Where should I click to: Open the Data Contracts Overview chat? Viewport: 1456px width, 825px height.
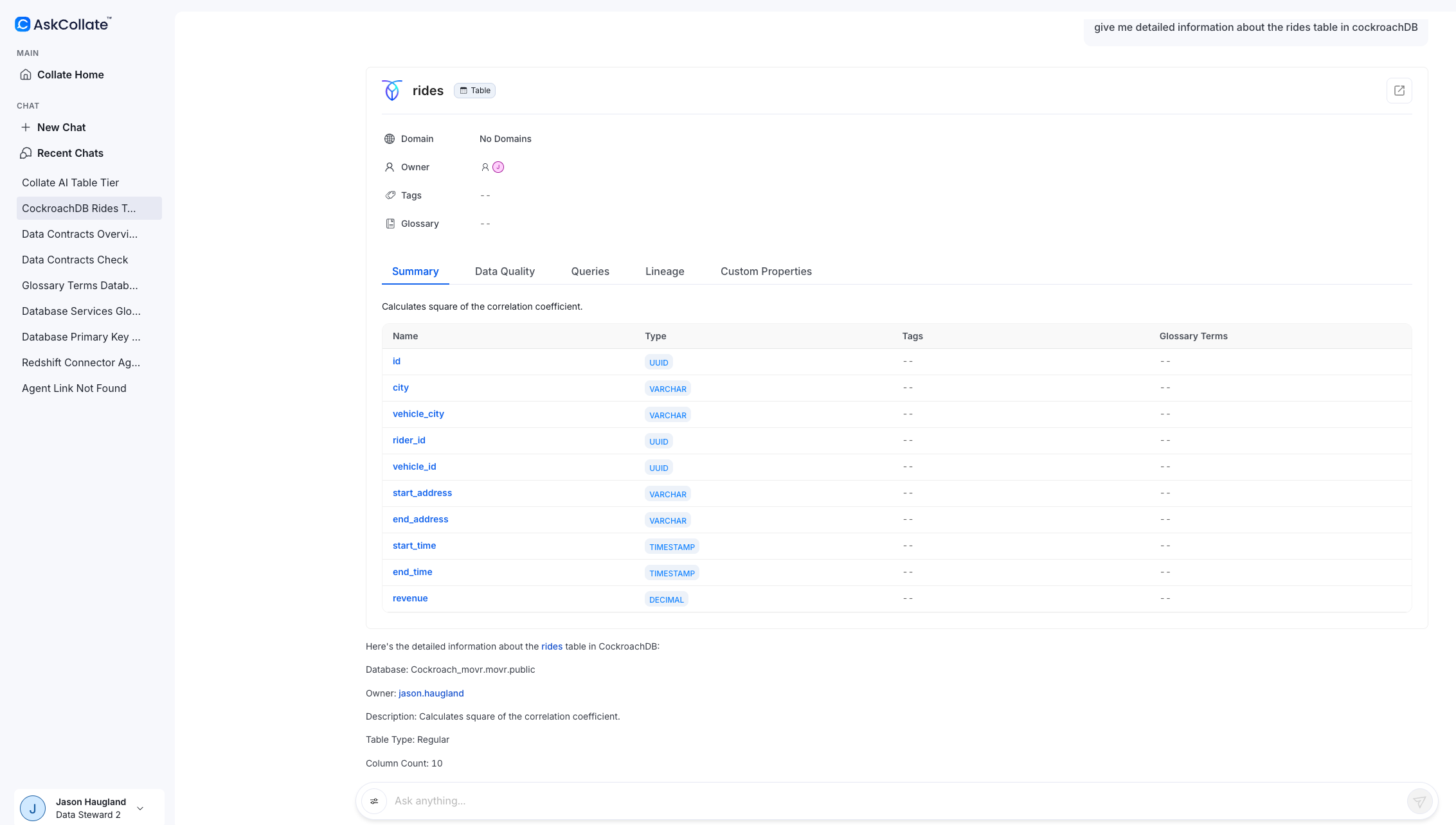[x=89, y=234]
